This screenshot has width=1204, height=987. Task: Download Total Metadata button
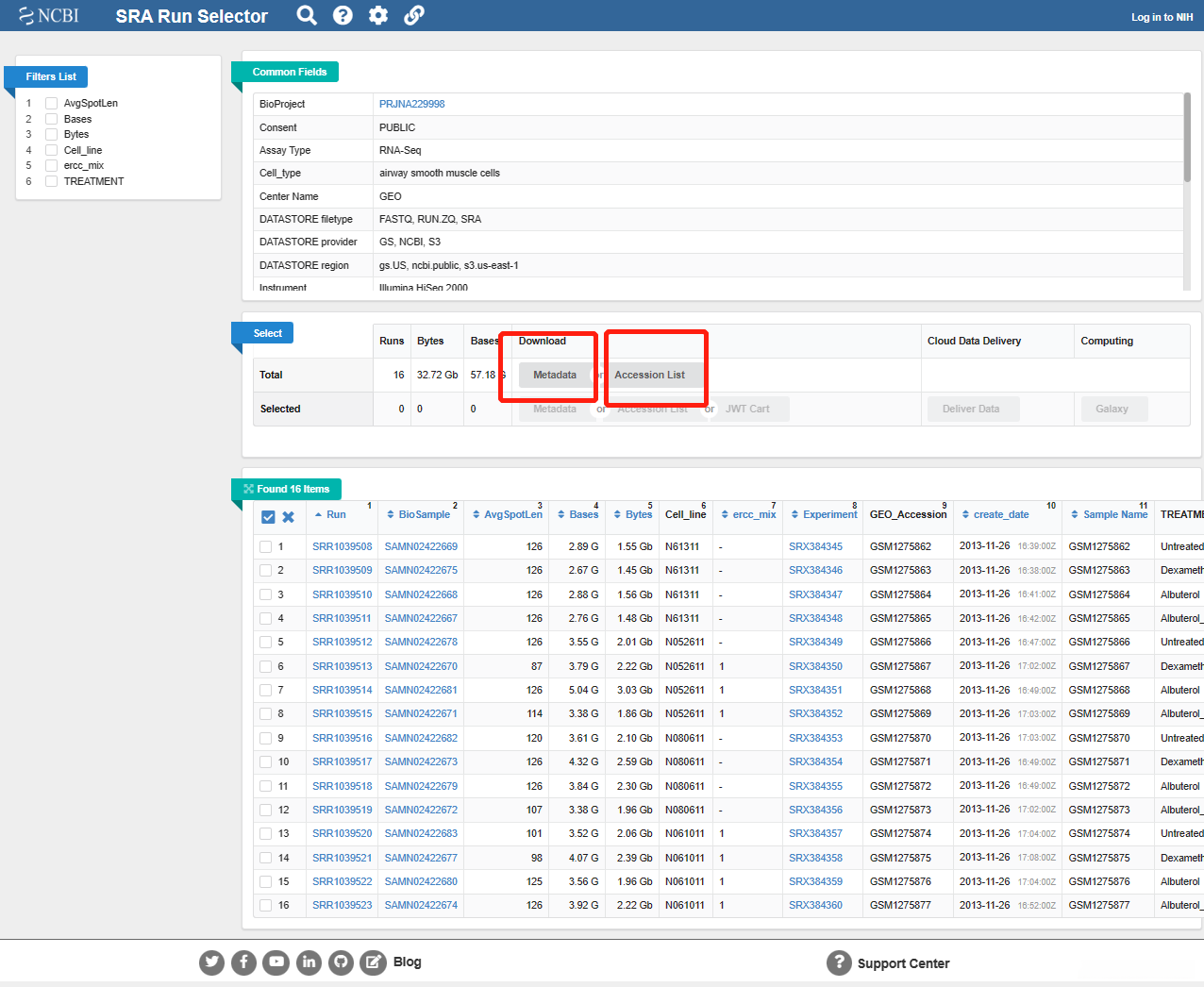coord(555,375)
